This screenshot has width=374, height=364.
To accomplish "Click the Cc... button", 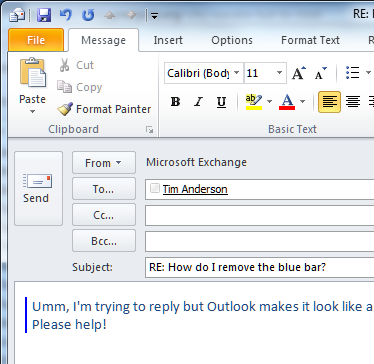I will [x=104, y=215].
